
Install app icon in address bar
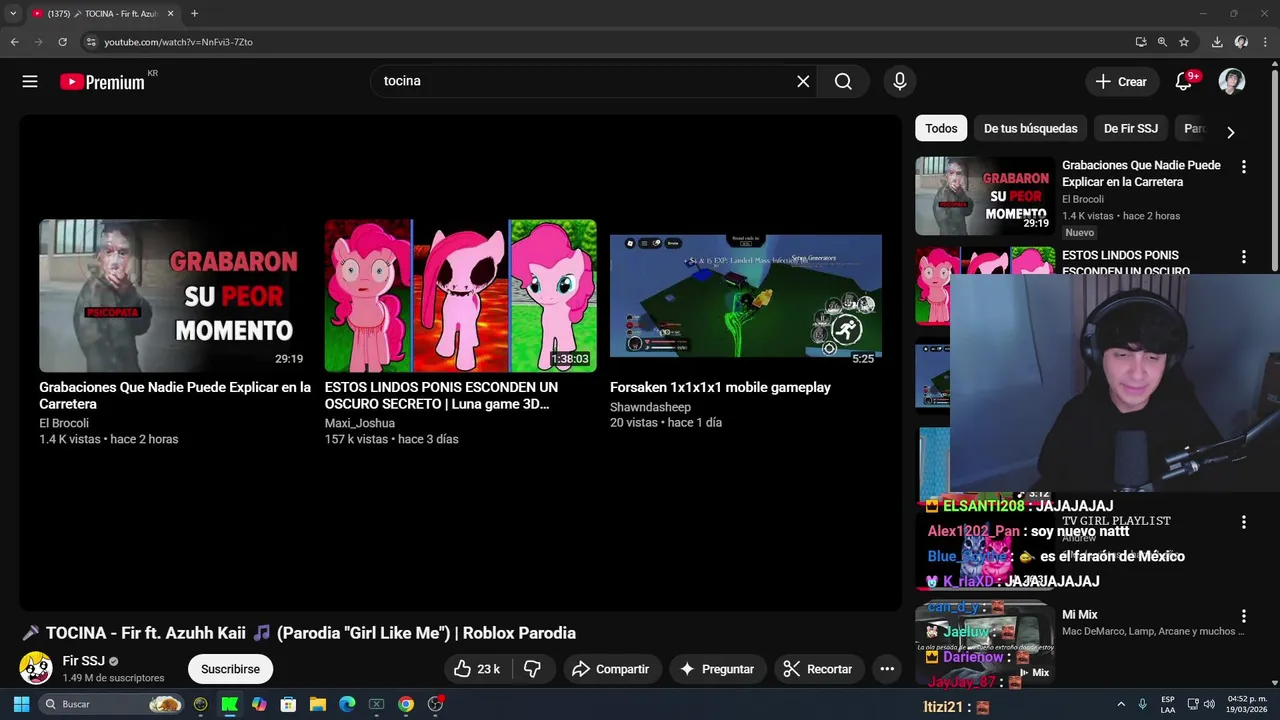[1141, 42]
